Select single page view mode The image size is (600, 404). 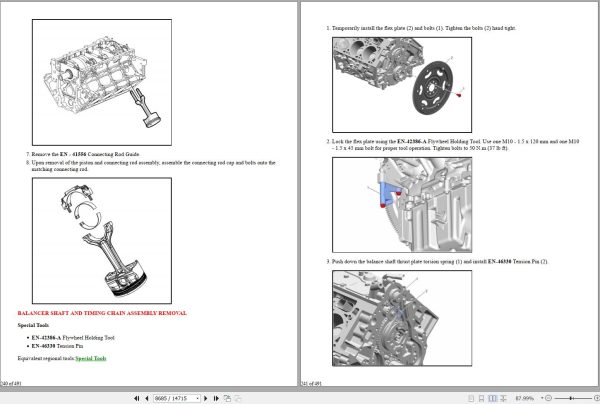(x=471, y=398)
